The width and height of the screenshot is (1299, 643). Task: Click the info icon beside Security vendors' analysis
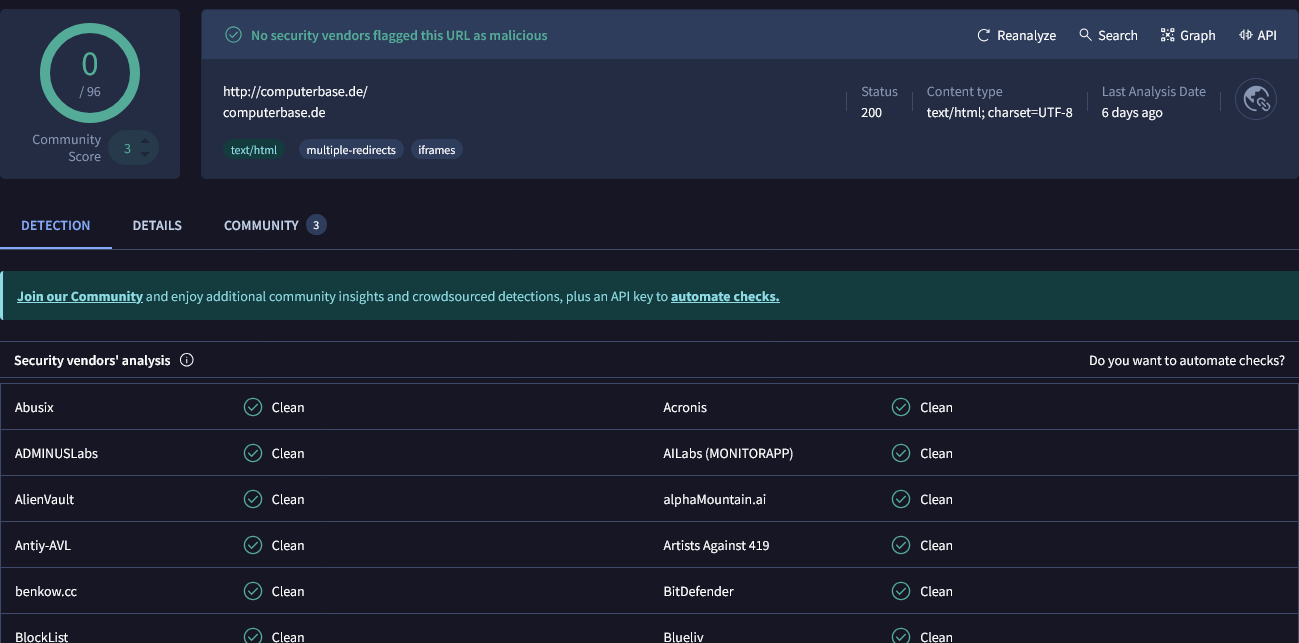tap(186, 360)
